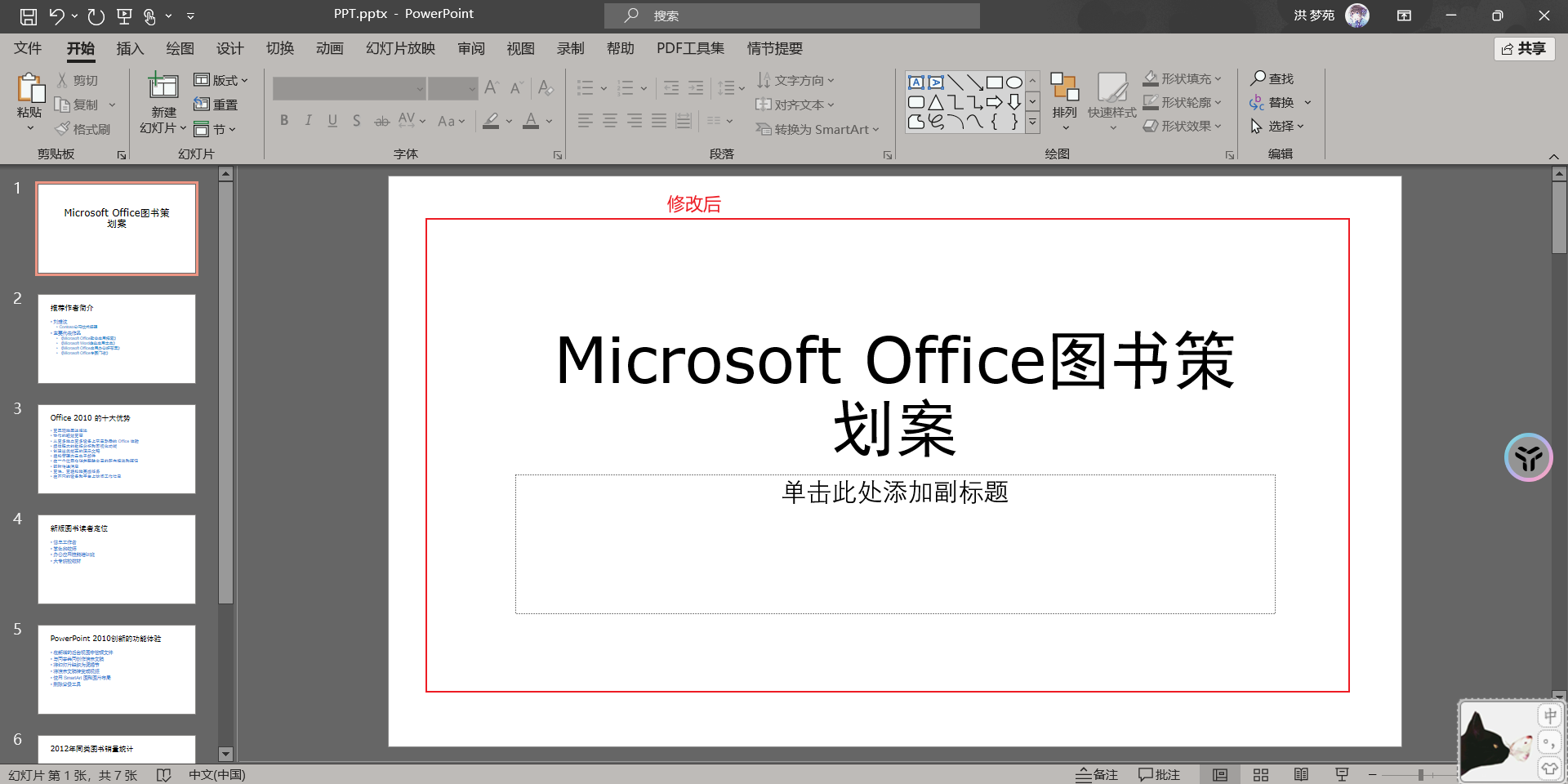Undo the last action
This screenshot has width=1568, height=784.
click(x=56, y=16)
